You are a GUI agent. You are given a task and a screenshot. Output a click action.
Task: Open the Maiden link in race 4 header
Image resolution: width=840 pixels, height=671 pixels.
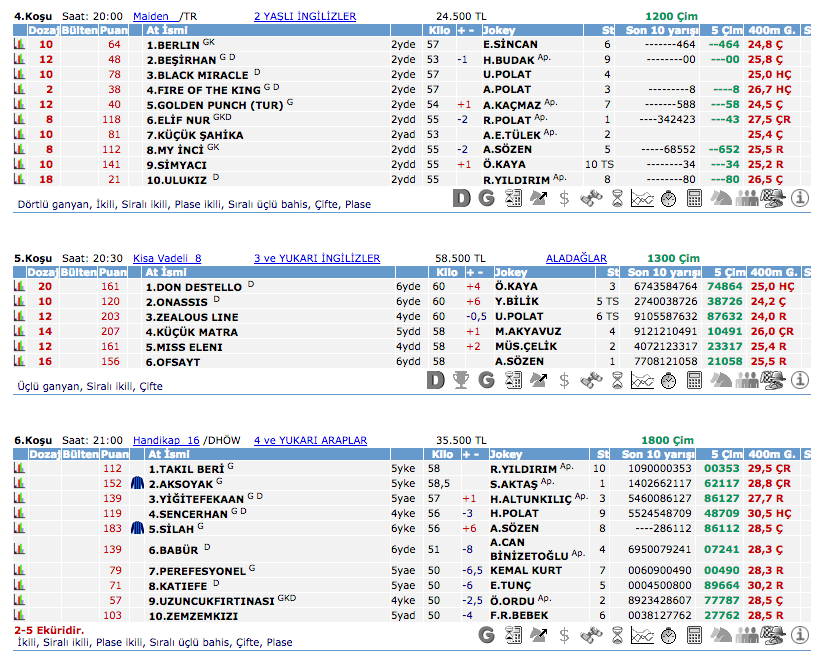point(151,17)
